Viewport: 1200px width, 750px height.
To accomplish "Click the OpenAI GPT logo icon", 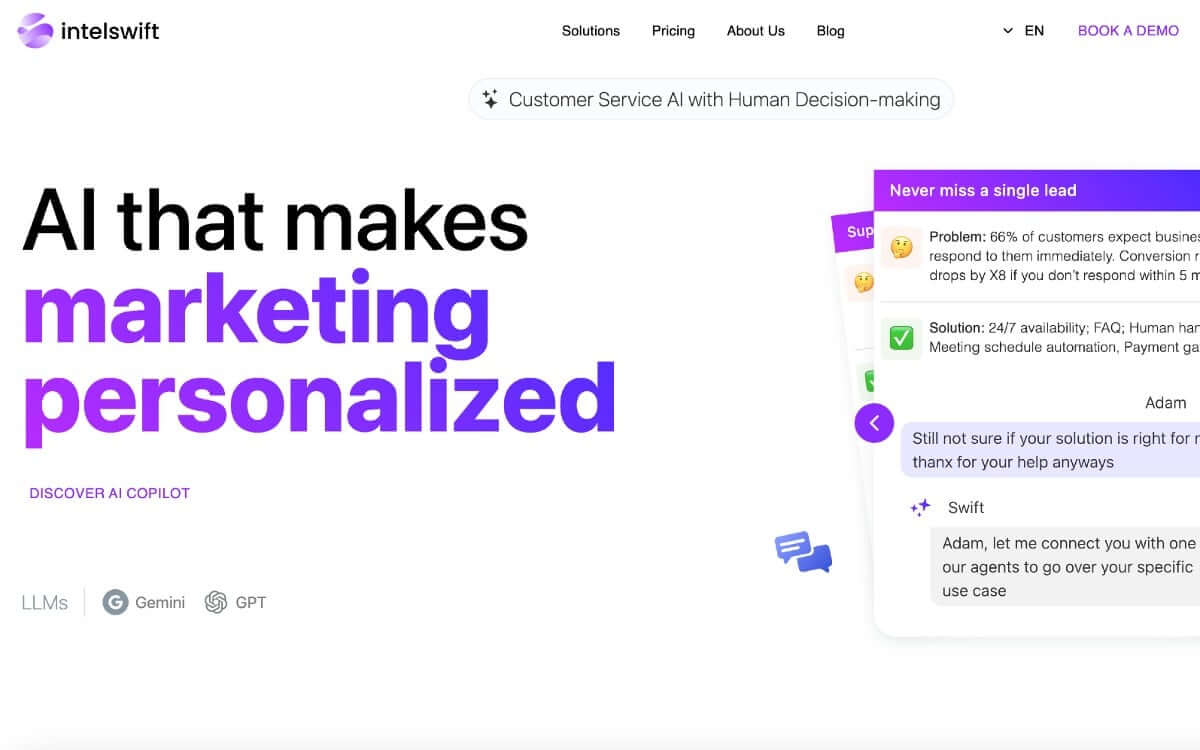I will point(216,602).
